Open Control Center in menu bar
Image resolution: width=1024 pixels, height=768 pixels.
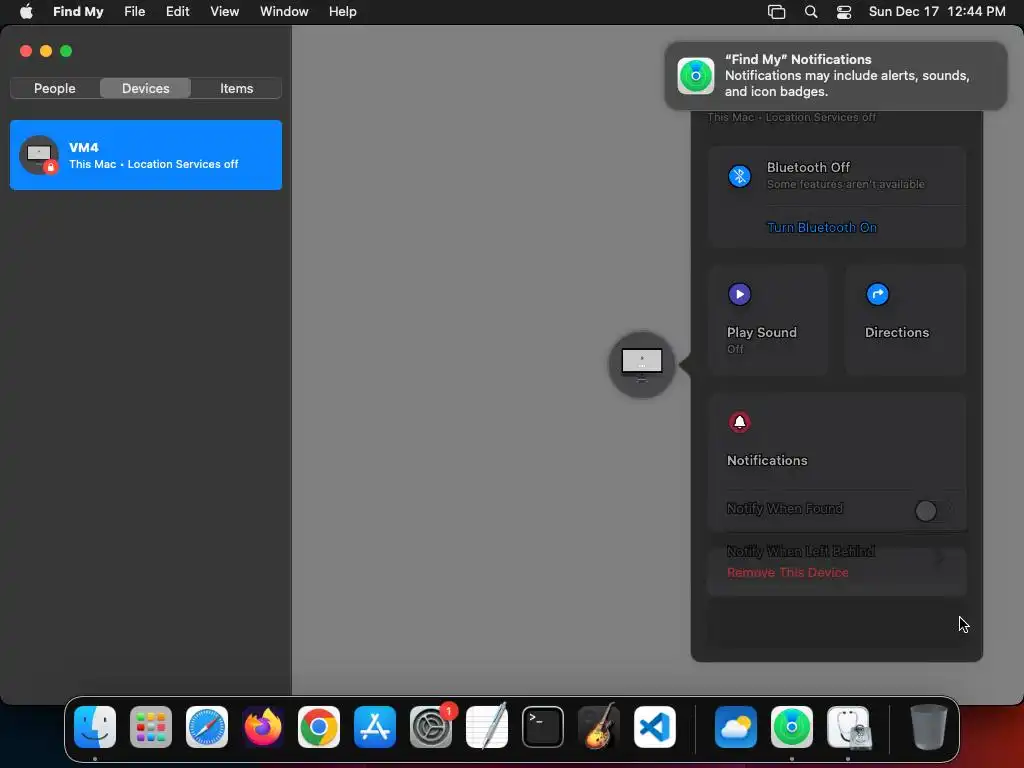[844, 12]
